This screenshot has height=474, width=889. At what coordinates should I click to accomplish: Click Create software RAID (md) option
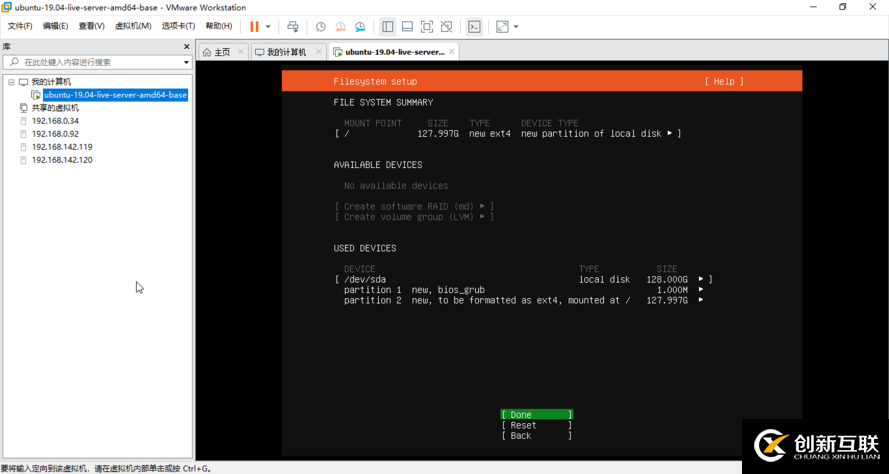click(414, 206)
